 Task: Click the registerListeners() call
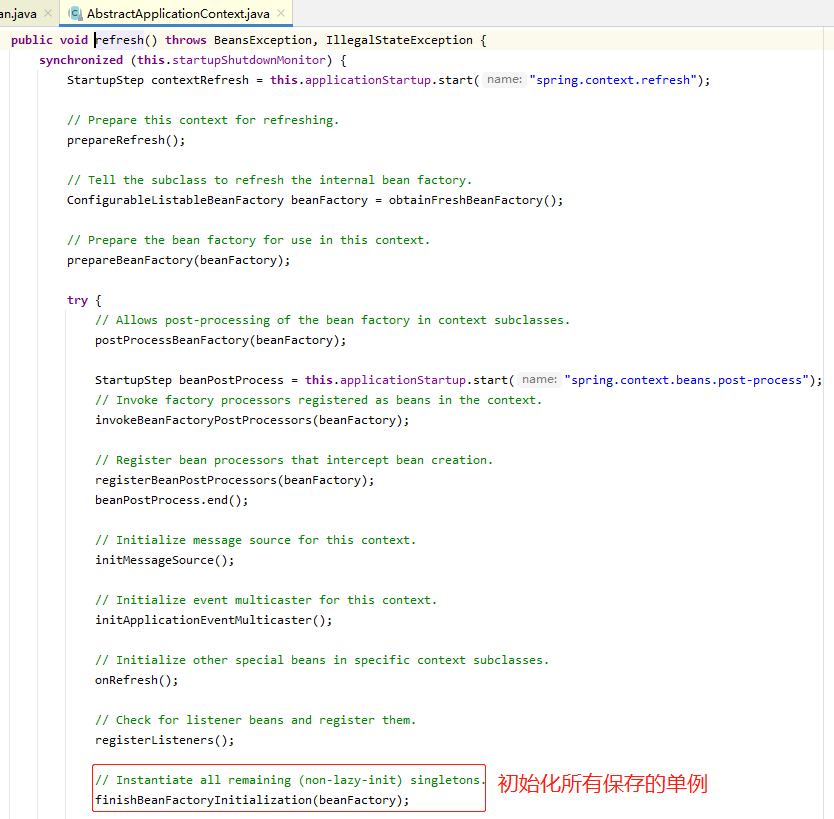point(164,740)
